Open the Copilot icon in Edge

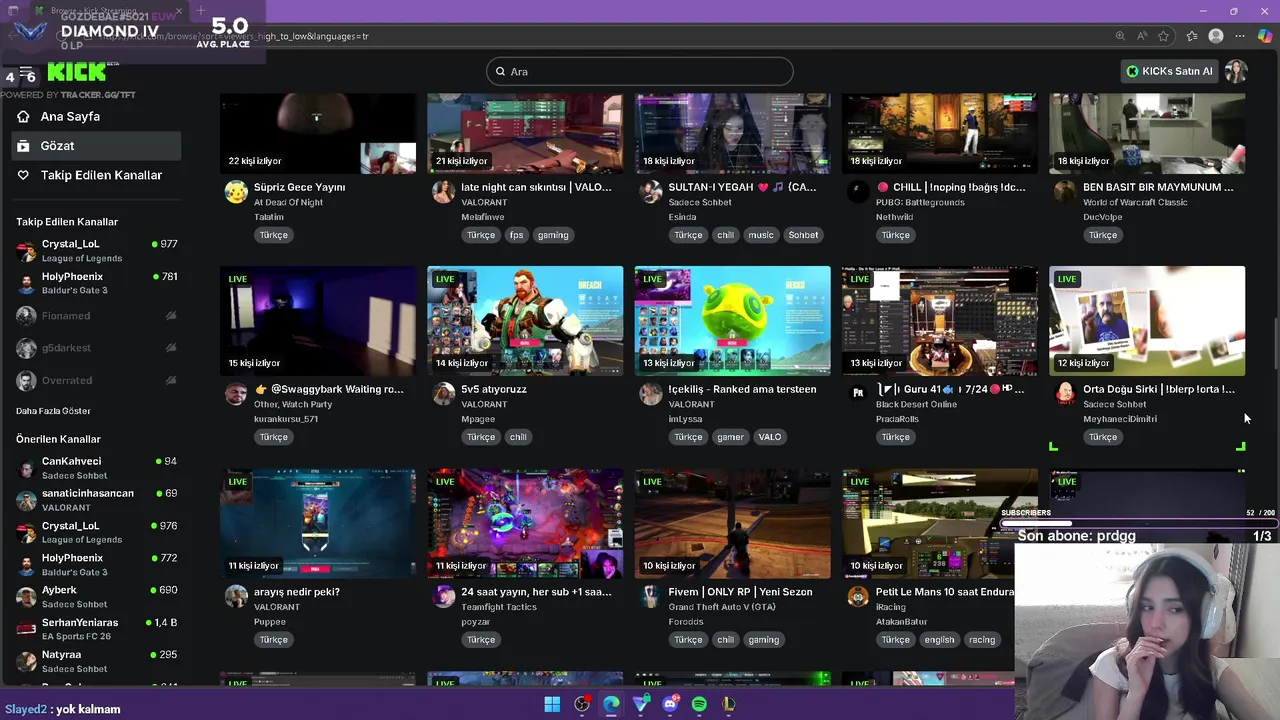click(1265, 36)
